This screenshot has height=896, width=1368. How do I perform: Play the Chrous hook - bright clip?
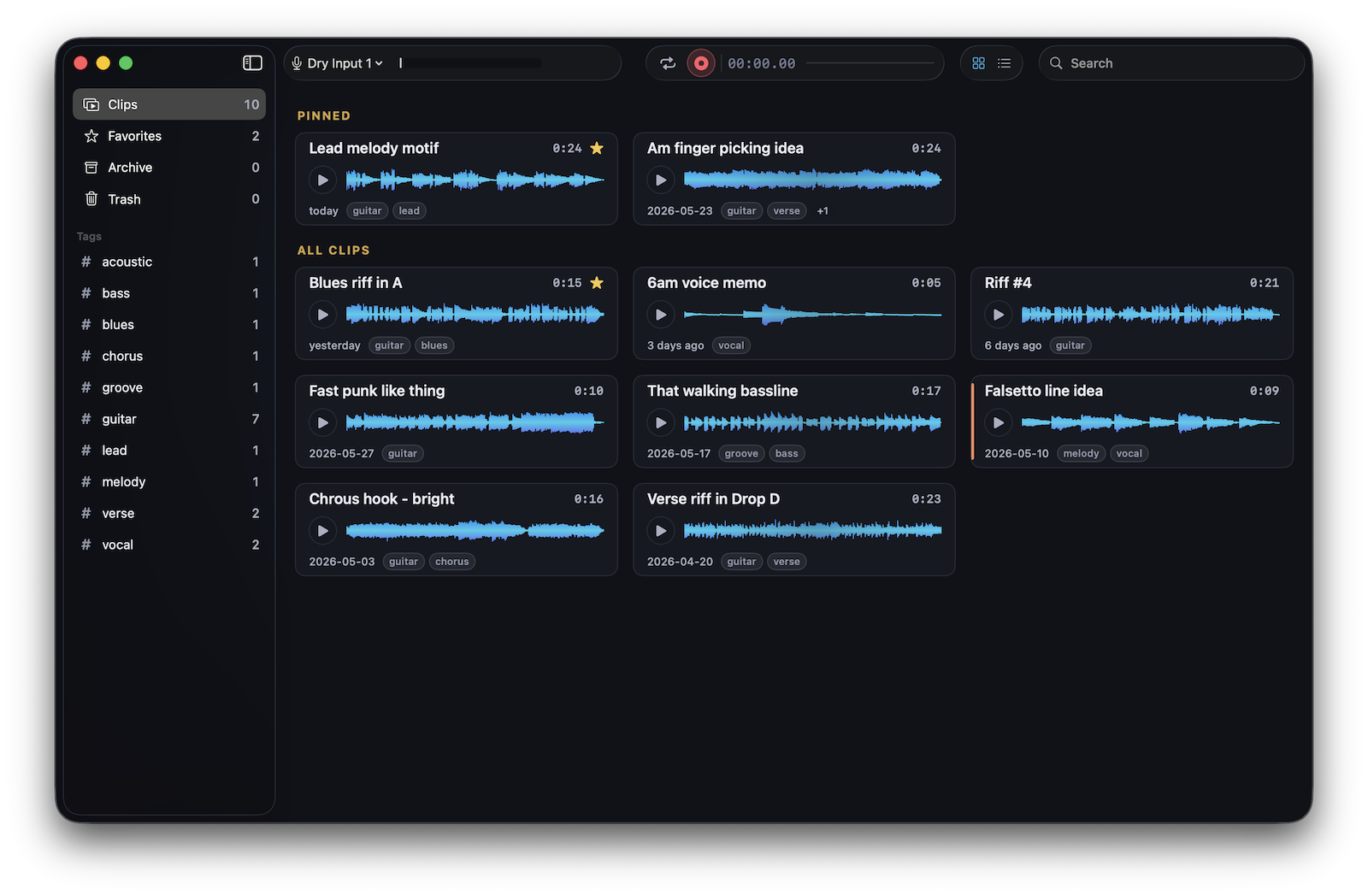tap(322, 531)
